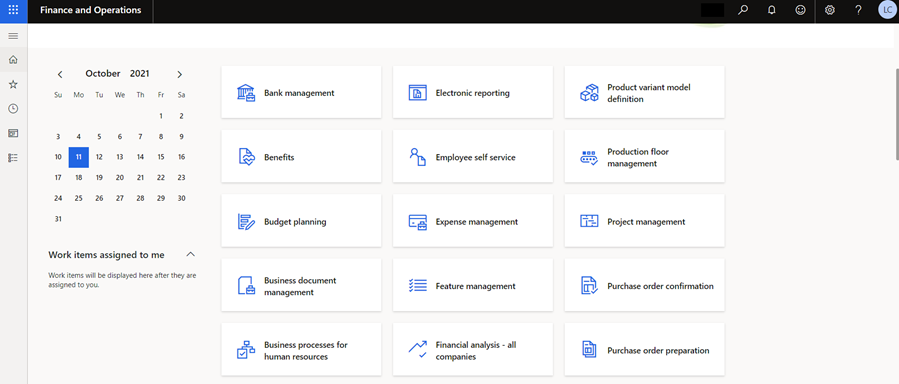Open the LC user account avatar
899x384 pixels.
[886, 10]
